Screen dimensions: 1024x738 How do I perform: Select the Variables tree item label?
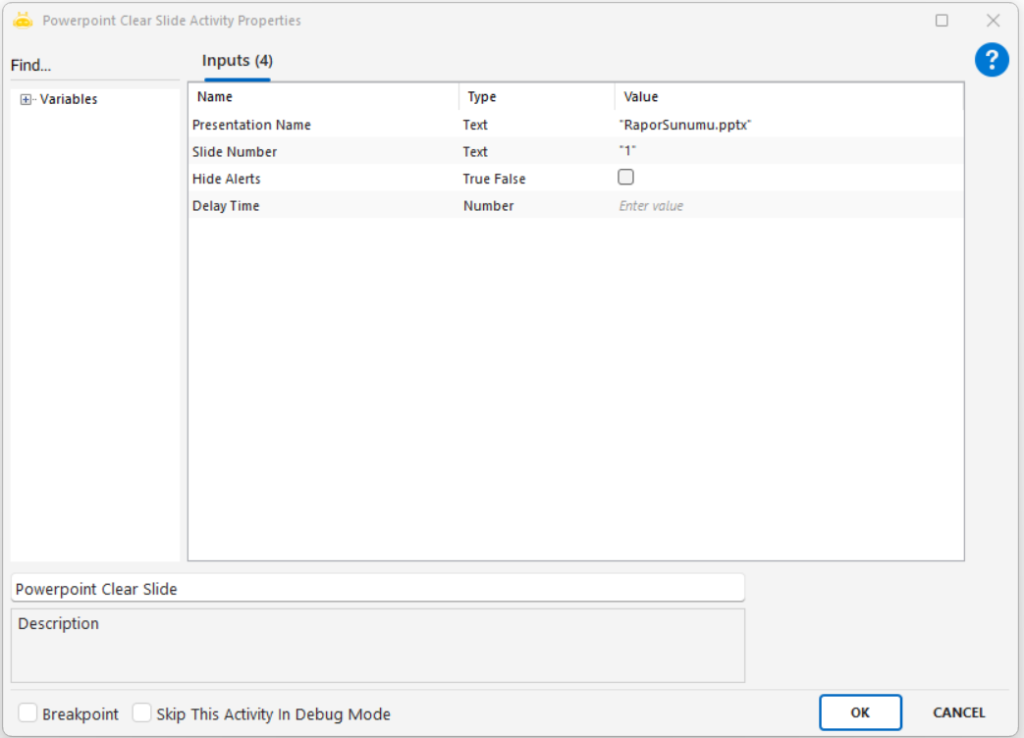click(68, 100)
